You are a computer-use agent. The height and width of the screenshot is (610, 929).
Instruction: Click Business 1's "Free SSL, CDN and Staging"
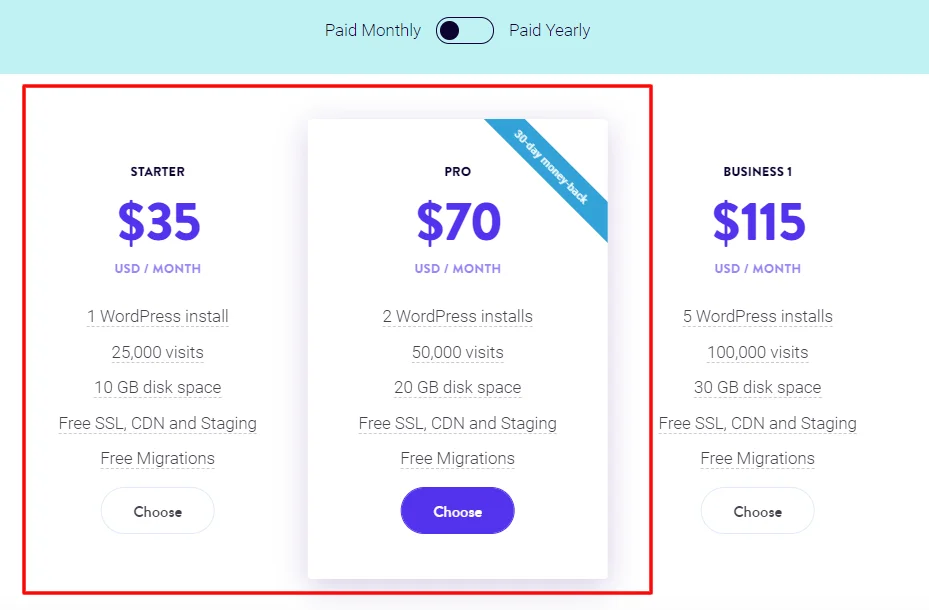(x=757, y=423)
